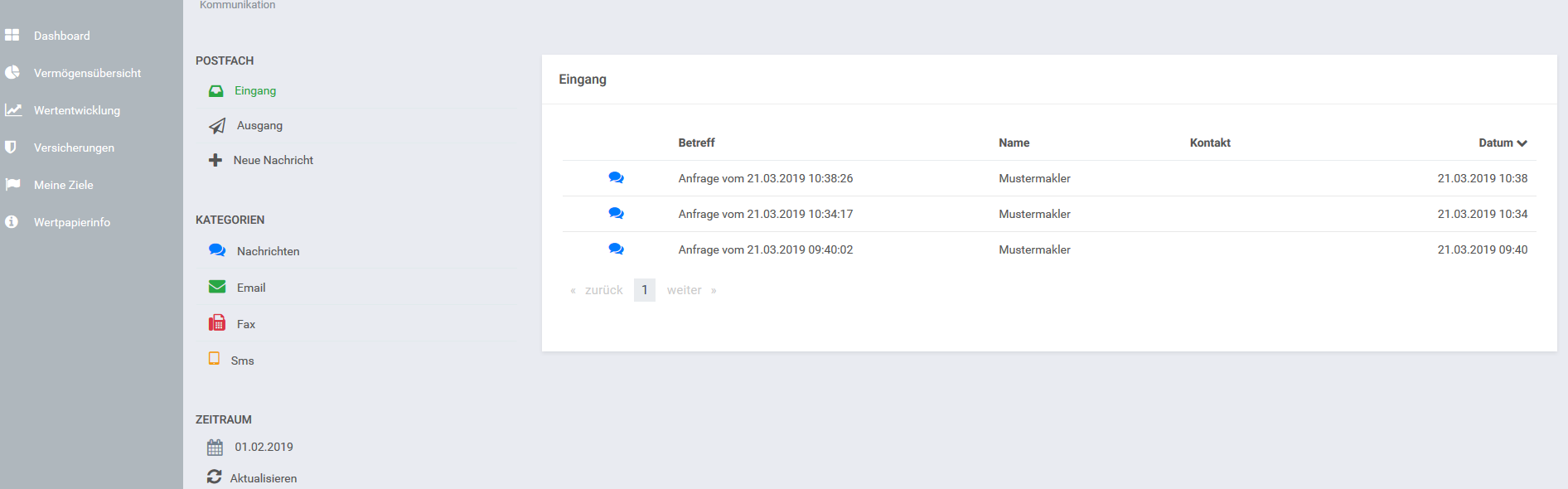The height and width of the screenshot is (489, 1568).
Task: Open Dashboard in the sidebar
Action: (x=61, y=36)
